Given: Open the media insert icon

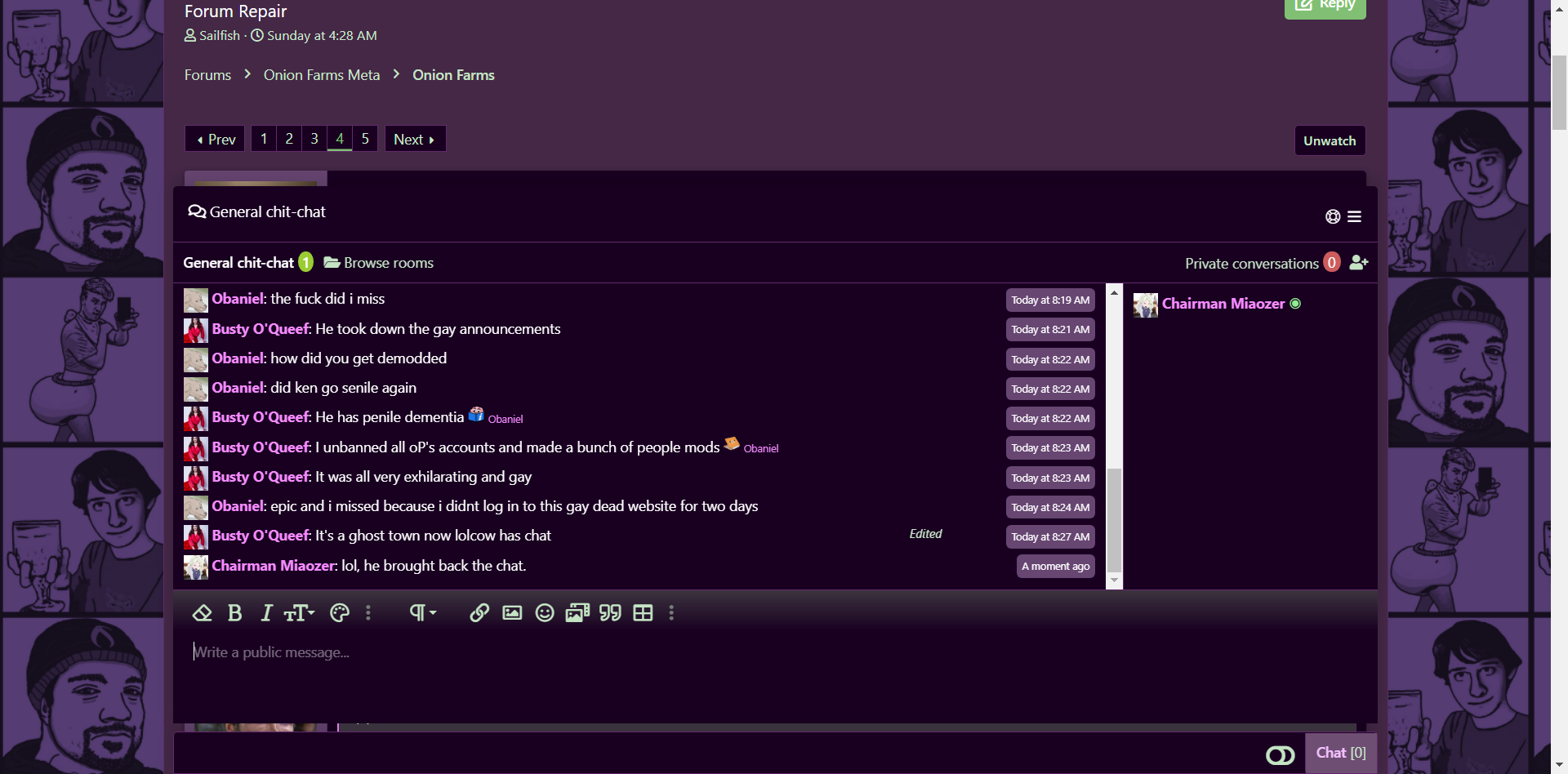Looking at the screenshot, I should [577, 612].
